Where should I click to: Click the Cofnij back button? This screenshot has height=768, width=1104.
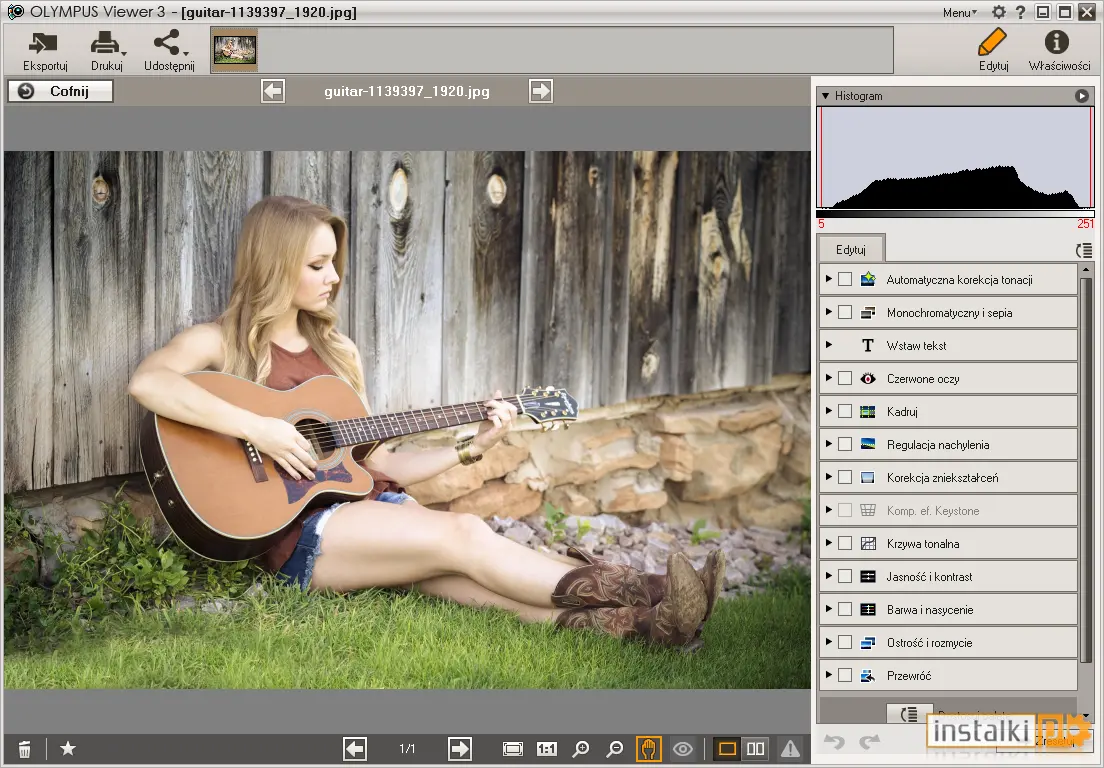[61, 91]
